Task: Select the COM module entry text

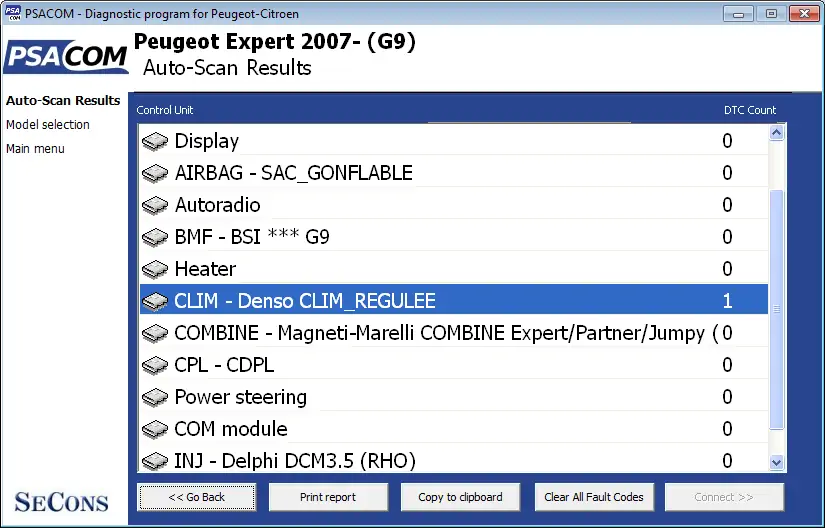Action: pos(231,430)
